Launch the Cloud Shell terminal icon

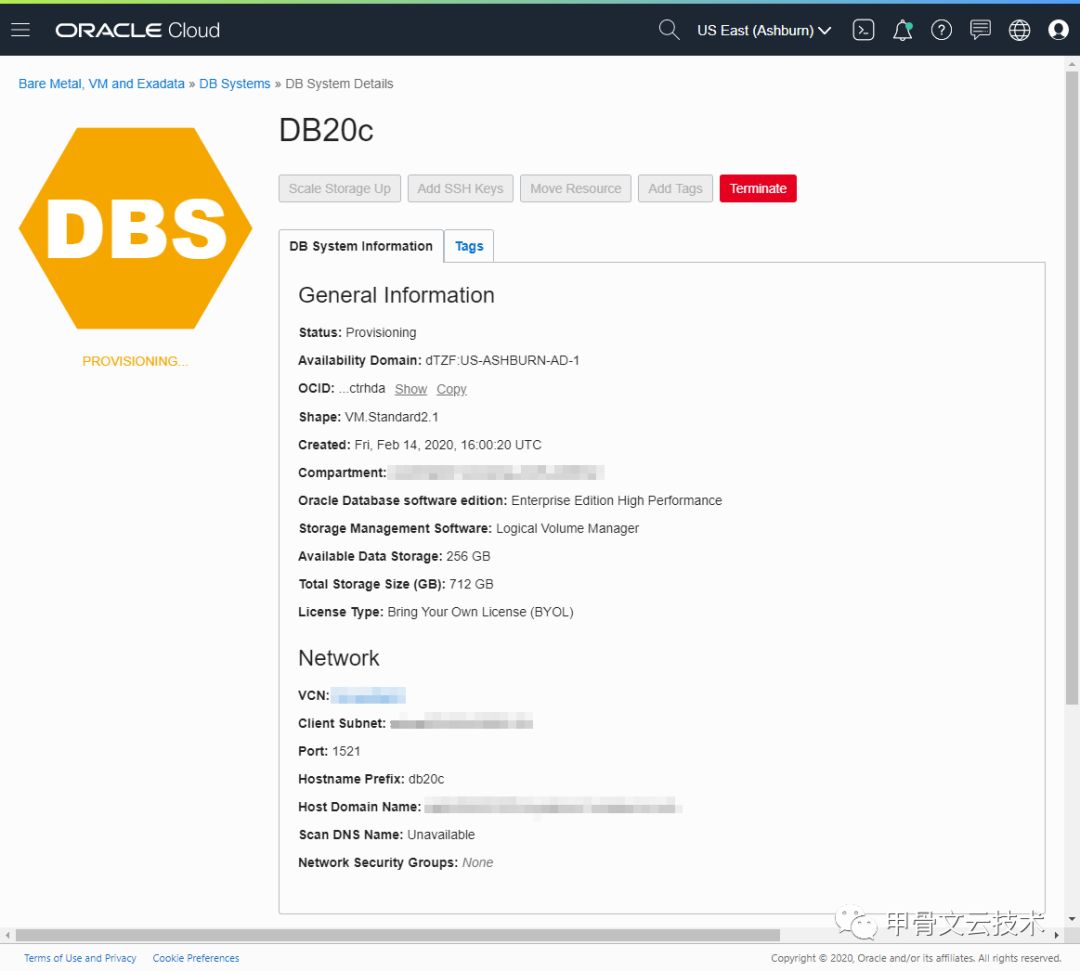point(863,30)
